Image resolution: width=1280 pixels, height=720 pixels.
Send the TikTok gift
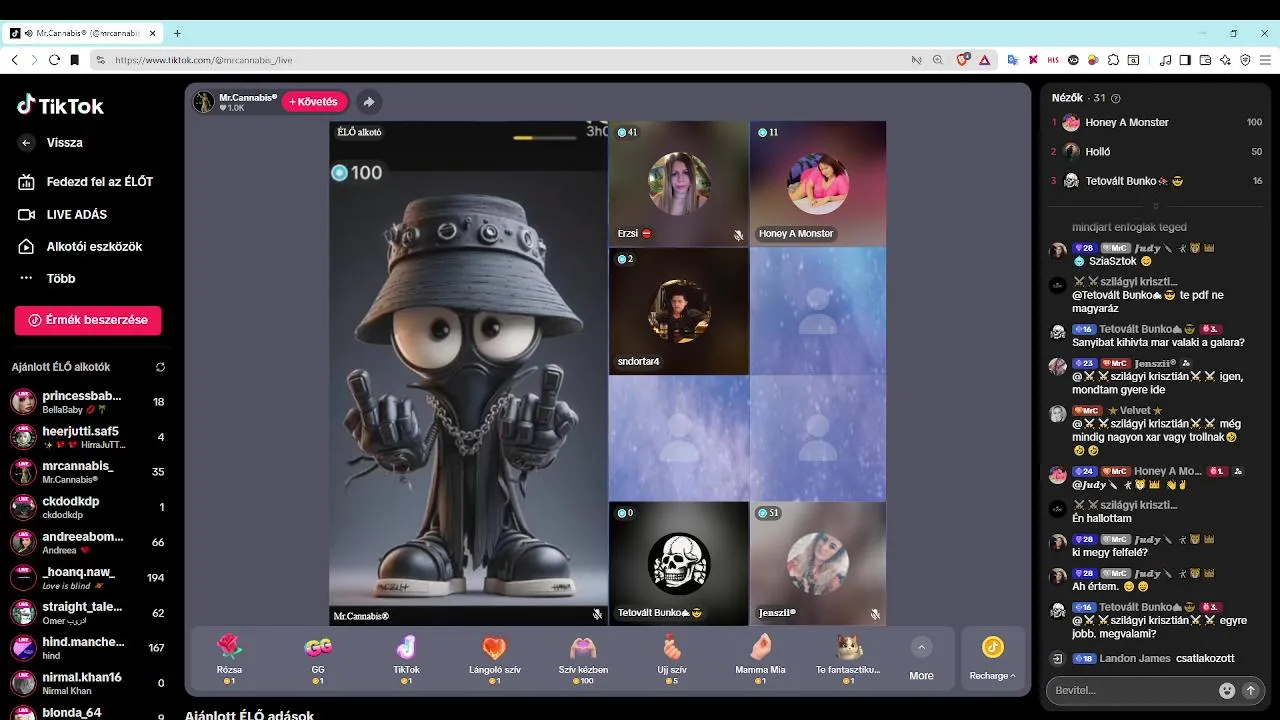pos(406,659)
